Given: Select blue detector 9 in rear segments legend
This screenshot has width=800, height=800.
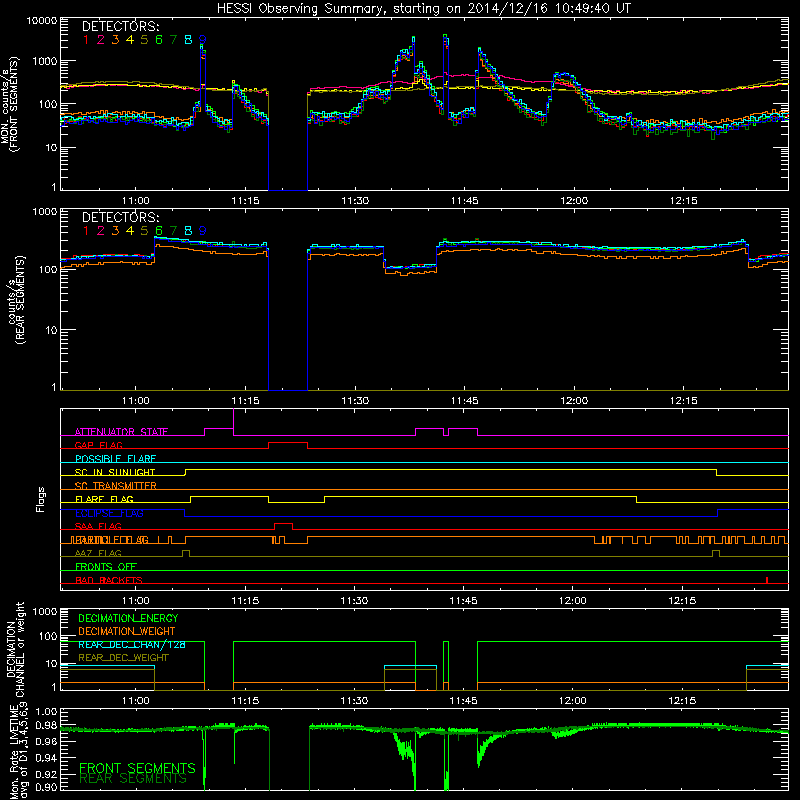Looking at the screenshot, I should click(x=203, y=231).
